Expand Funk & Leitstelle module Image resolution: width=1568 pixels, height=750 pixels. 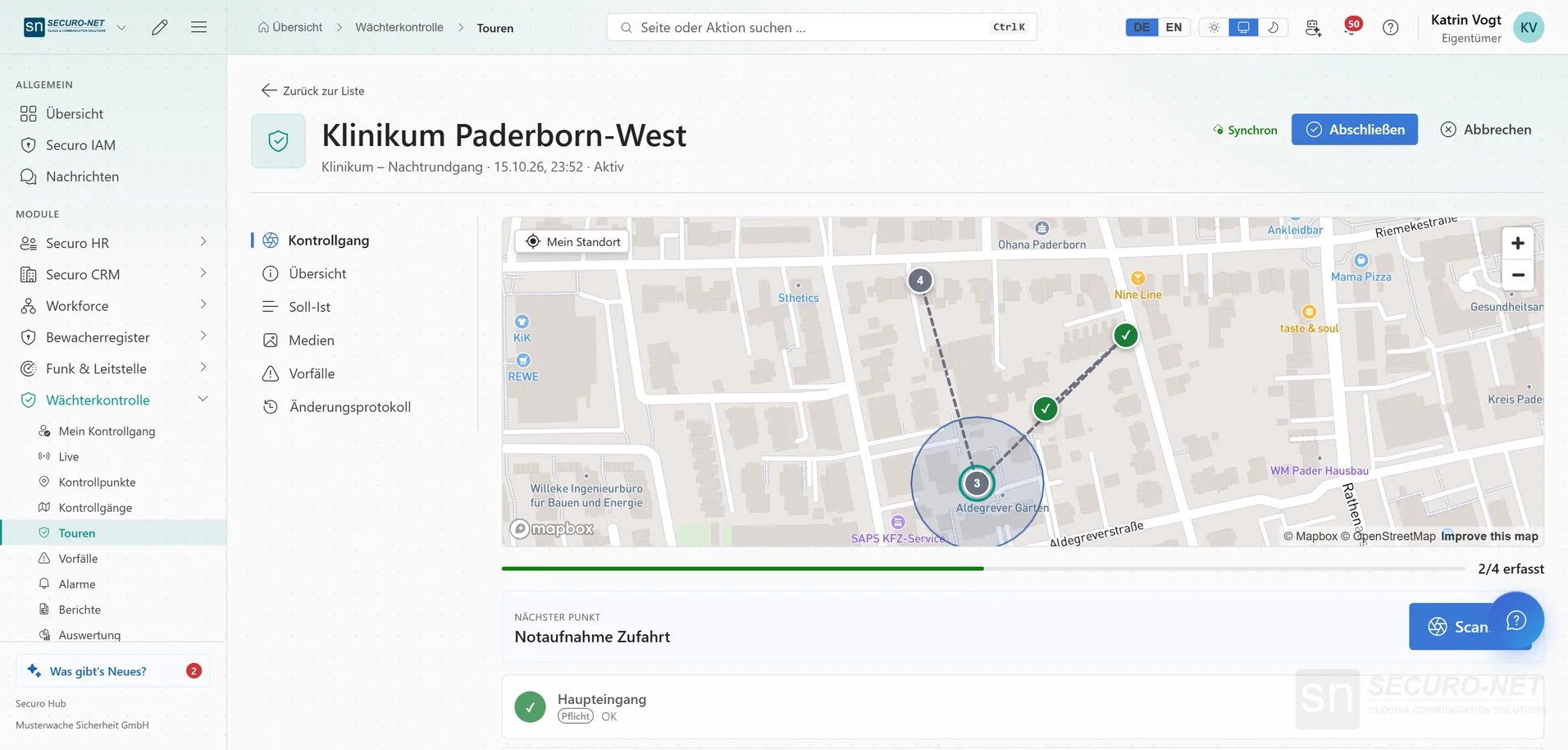tap(113, 368)
